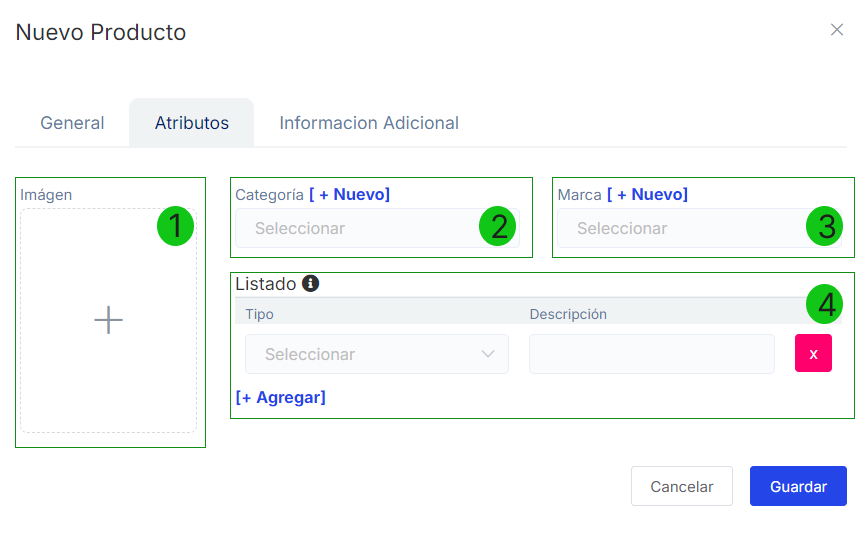Click the + Agregar link
862x536 pixels.
[x=280, y=397]
